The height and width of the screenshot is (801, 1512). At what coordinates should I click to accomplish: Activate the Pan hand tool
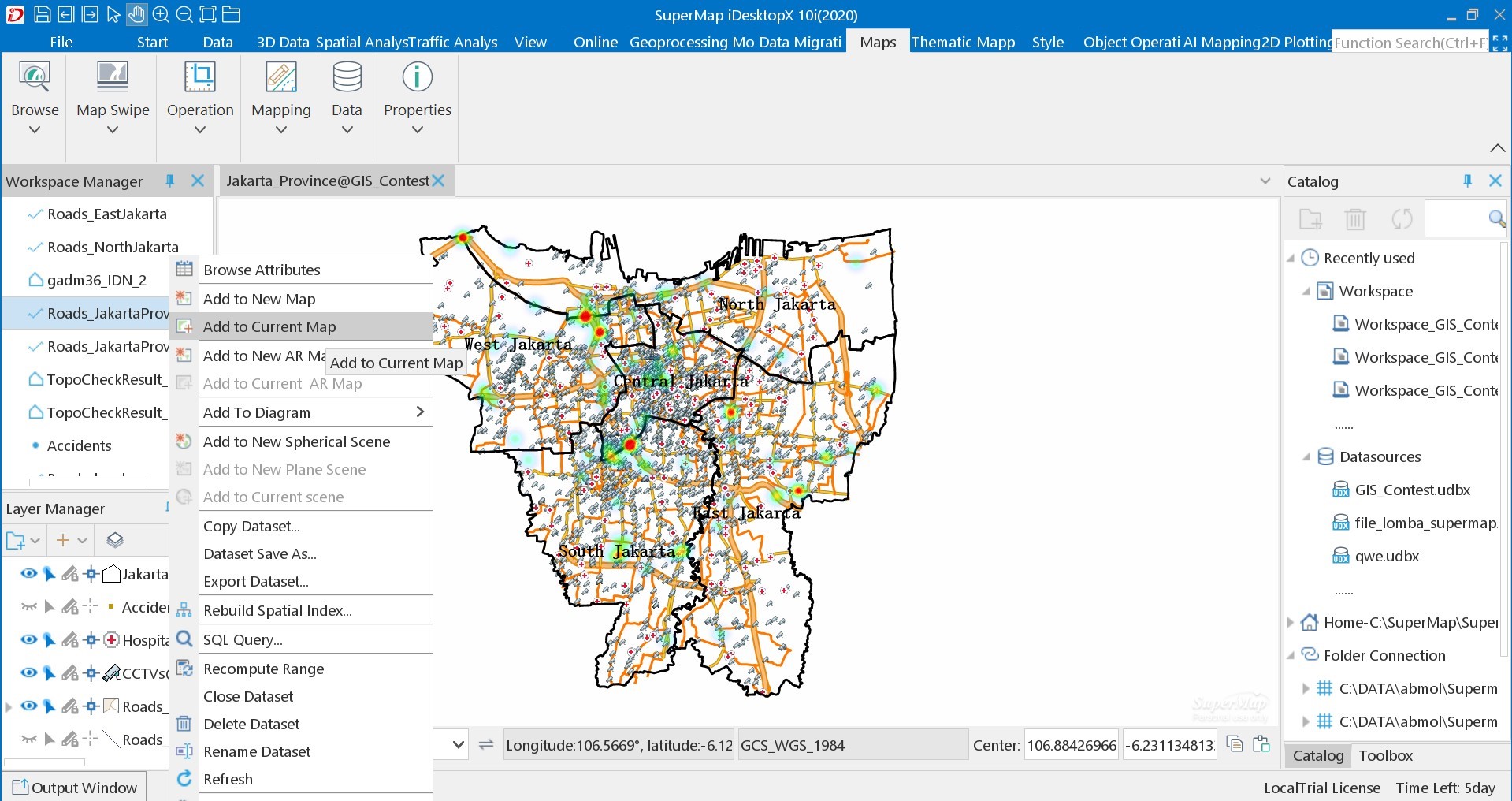136,14
